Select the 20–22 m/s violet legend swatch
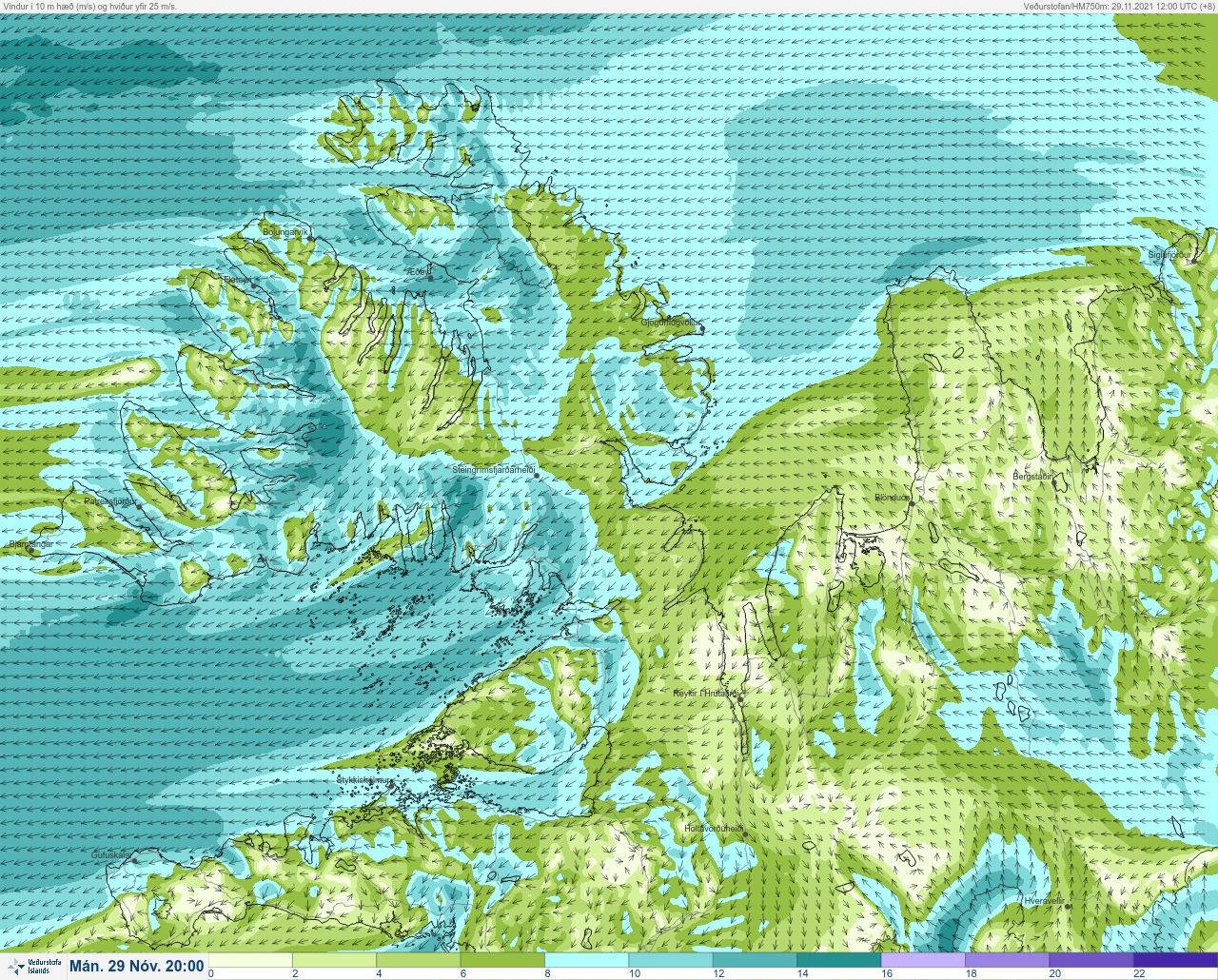The width and height of the screenshot is (1218, 980). 1090,960
